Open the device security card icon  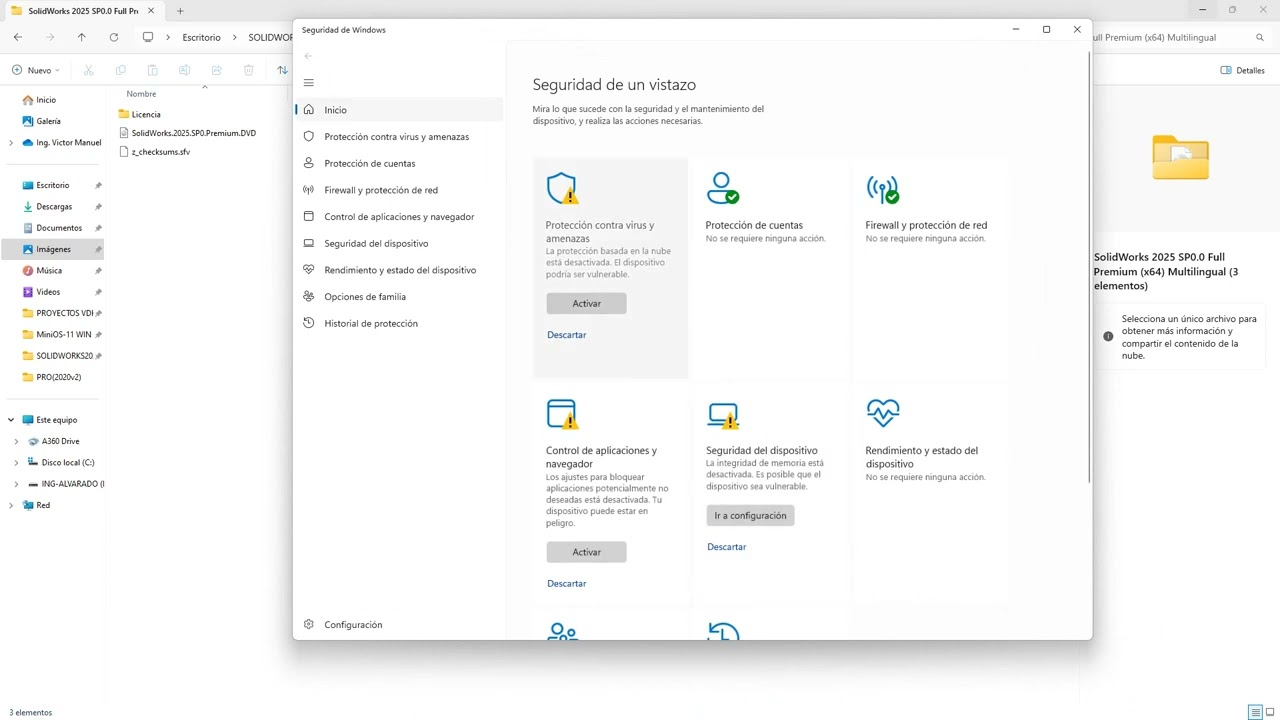(x=722, y=414)
